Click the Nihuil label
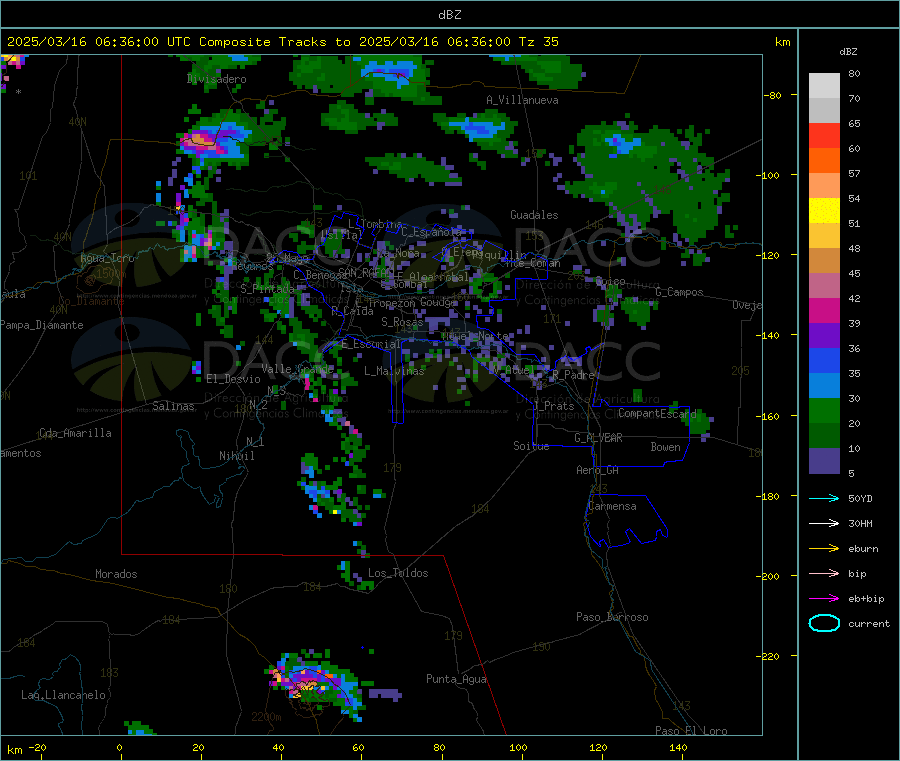Screen dimensions: 900x761 click(236, 456)
